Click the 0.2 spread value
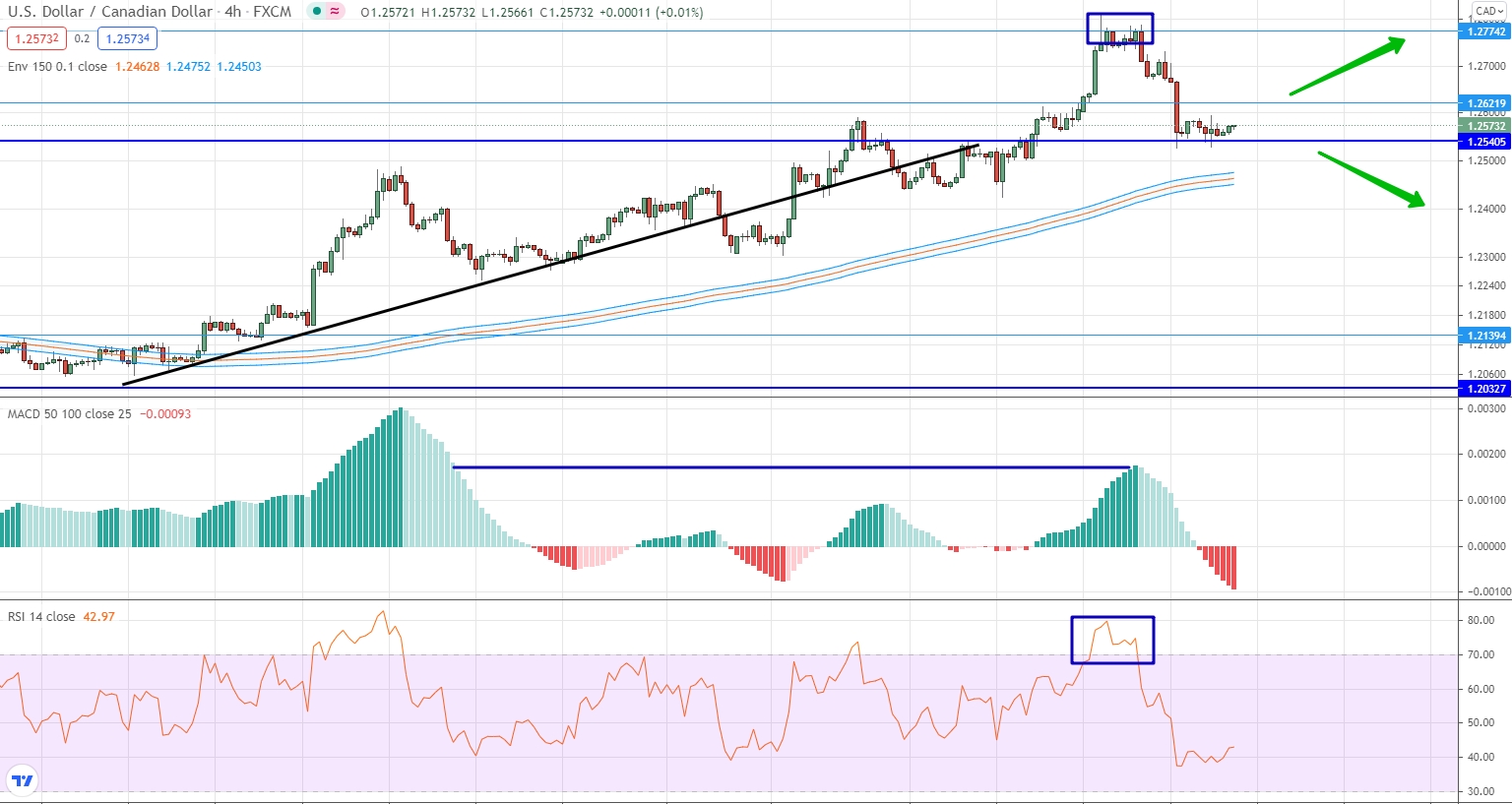Viewport: 1512px width, 804px height. coord(82,38)
